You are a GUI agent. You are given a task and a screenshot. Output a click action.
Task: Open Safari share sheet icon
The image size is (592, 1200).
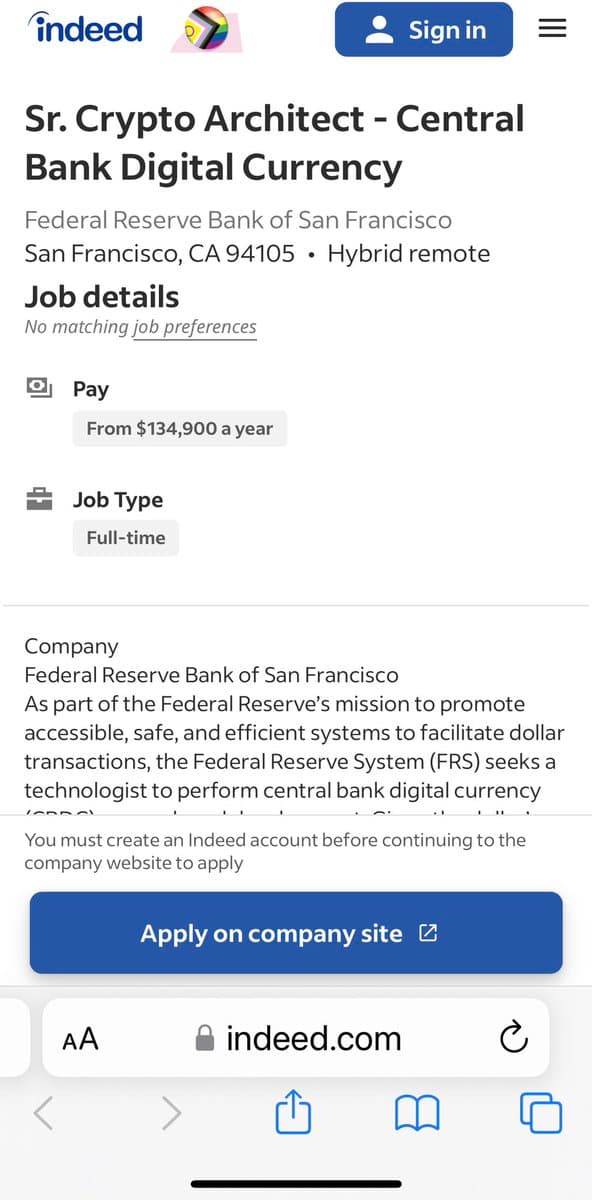coord(294,1113)
